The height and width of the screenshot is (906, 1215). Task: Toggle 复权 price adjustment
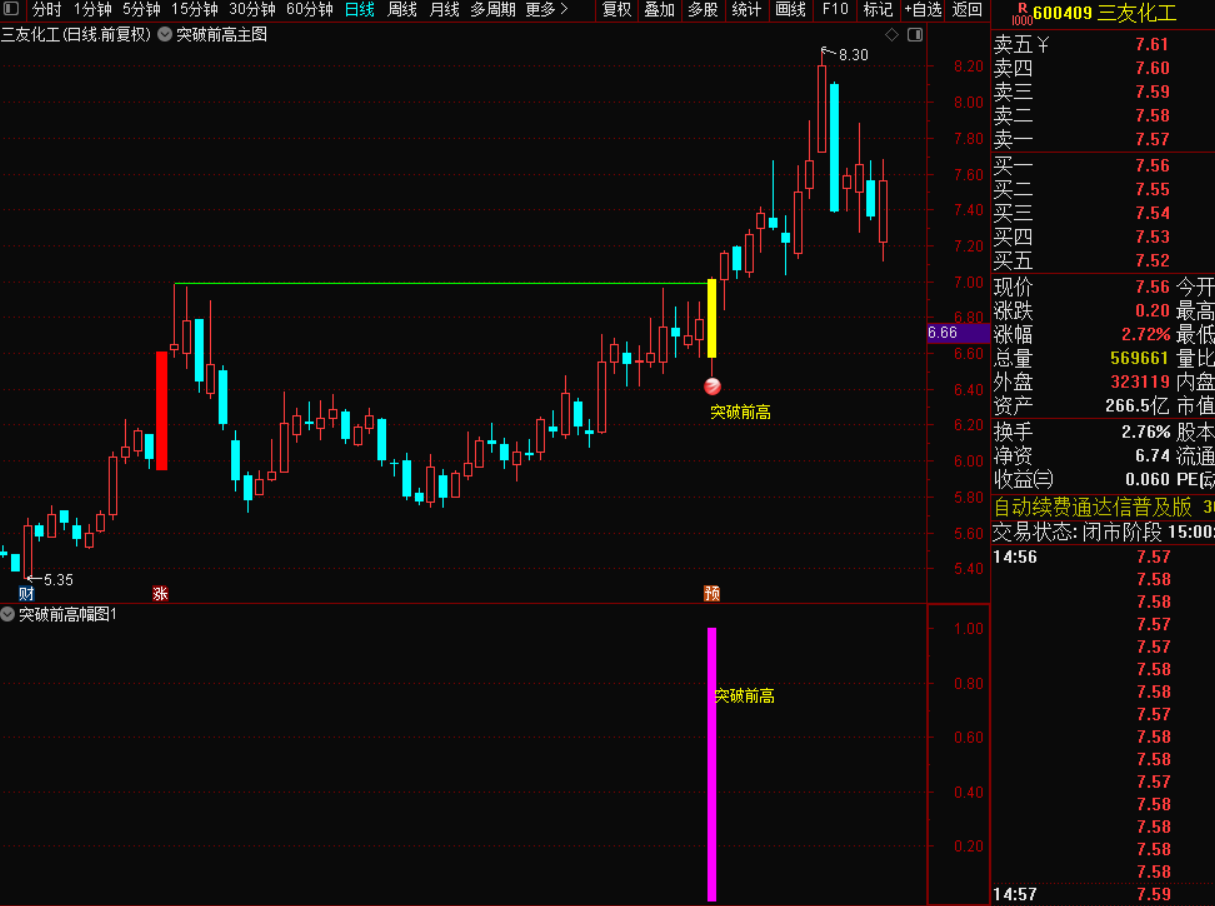617,10
